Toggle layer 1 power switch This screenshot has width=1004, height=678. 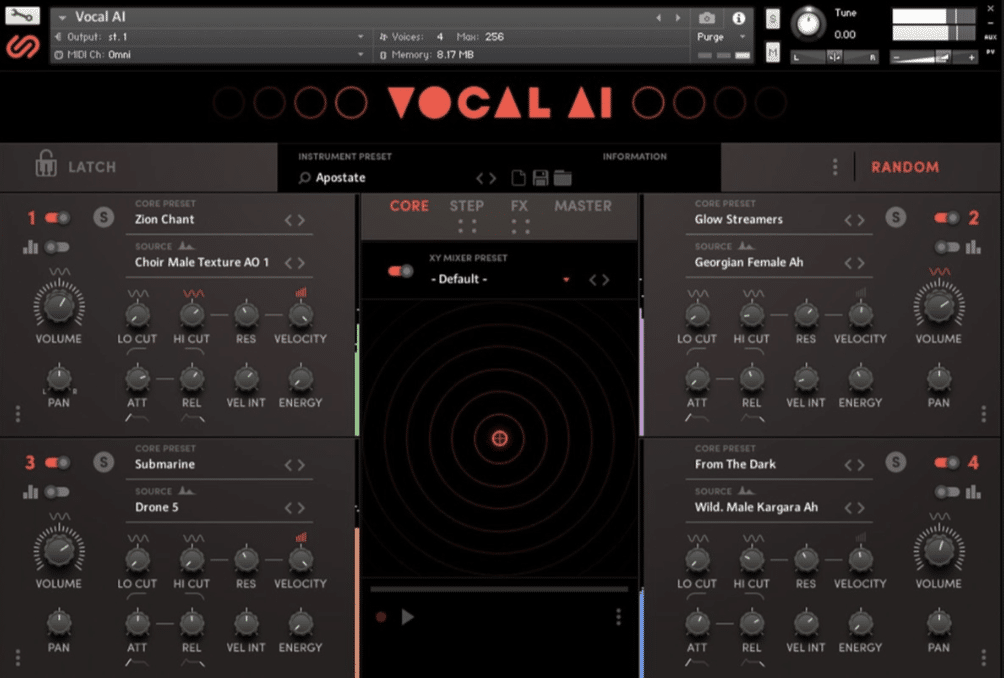pos(57,218)
